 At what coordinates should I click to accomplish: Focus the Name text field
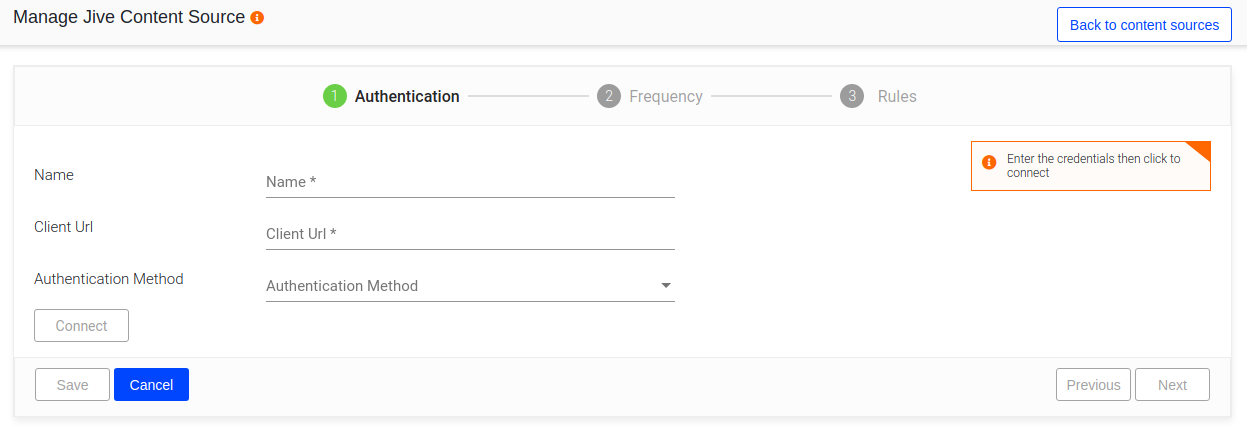pyautogui.click(x=470, y=182)
